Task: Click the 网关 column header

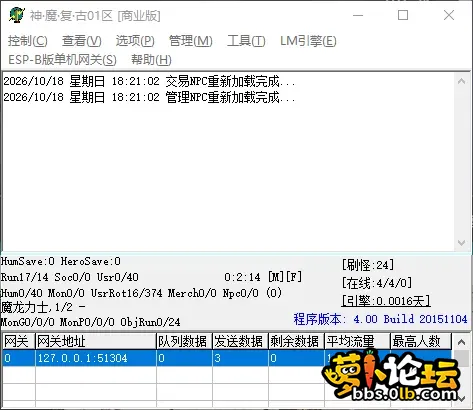Action: tap(18, 341)
